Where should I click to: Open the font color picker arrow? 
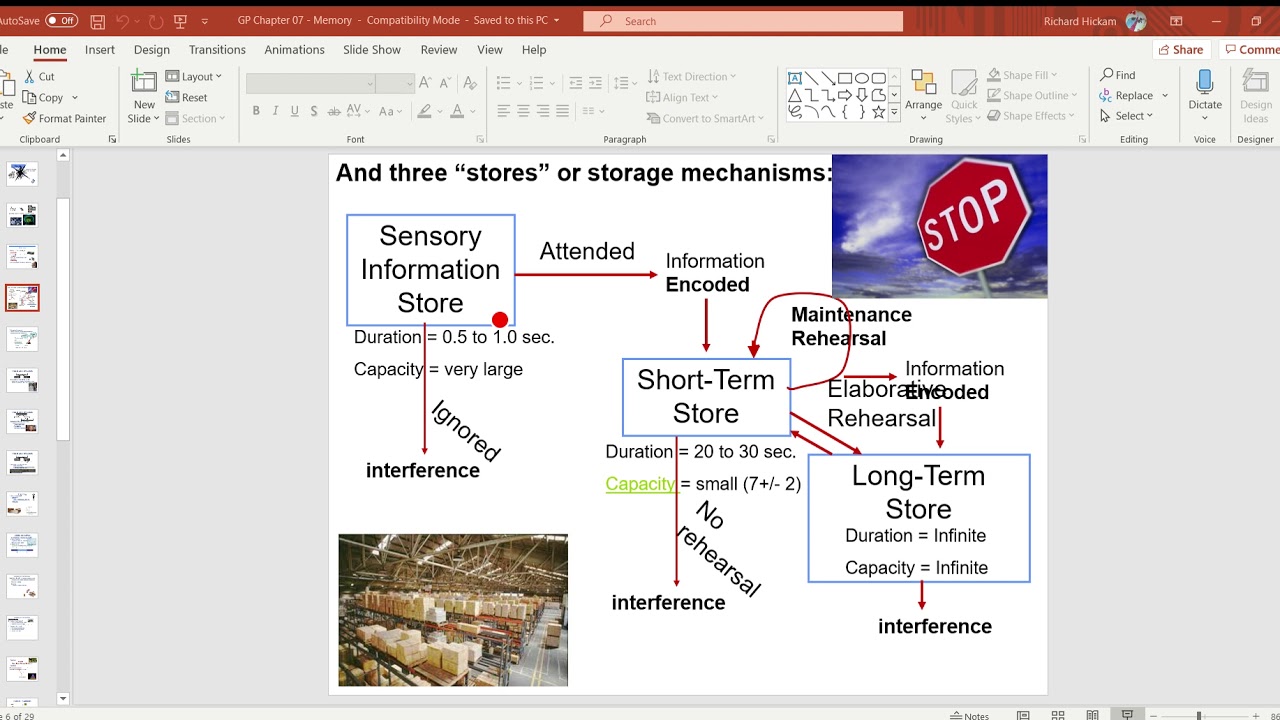click(x=473, y=111)
